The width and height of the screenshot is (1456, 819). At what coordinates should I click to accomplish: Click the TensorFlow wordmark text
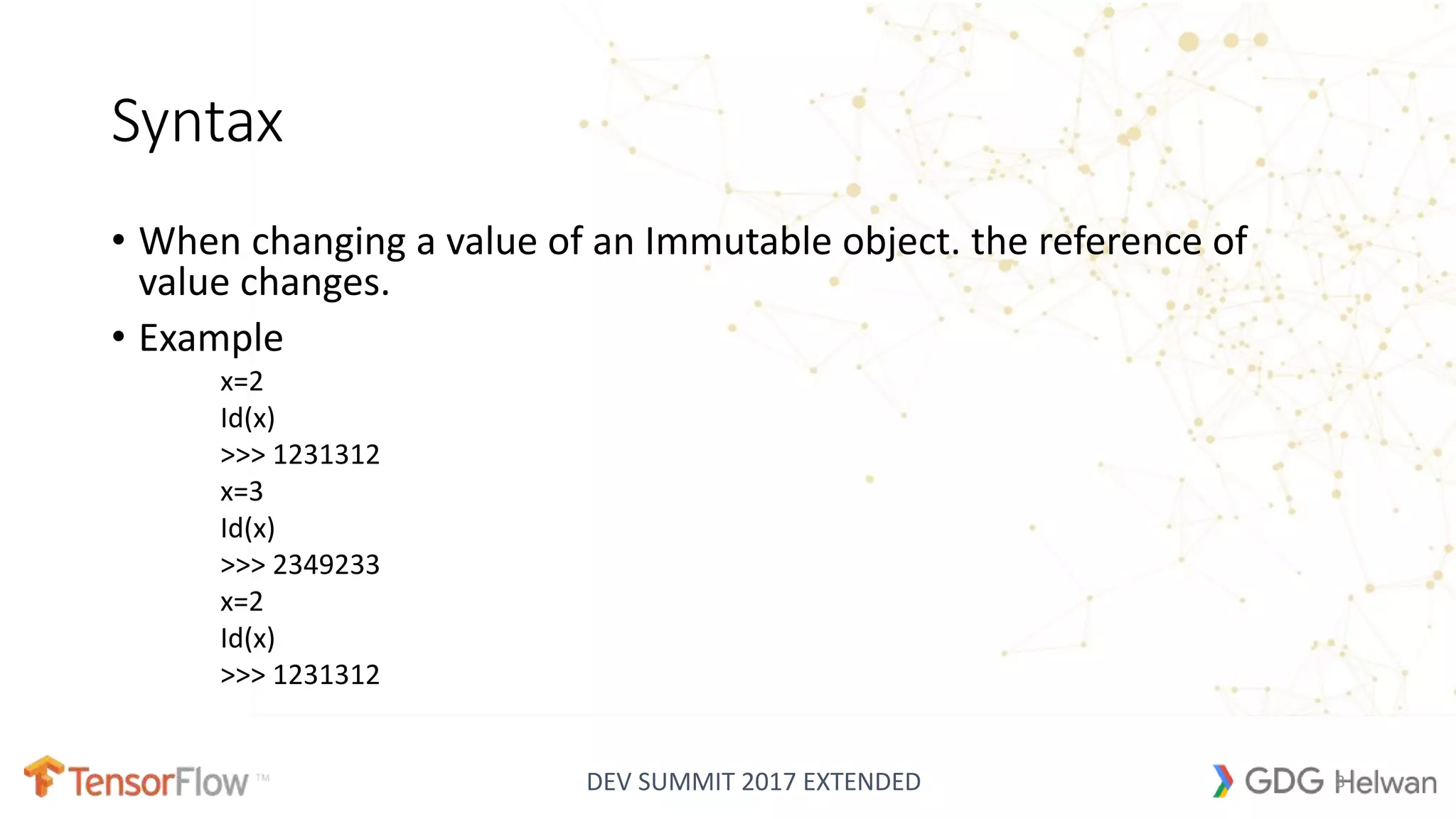[x=158, y=782]
